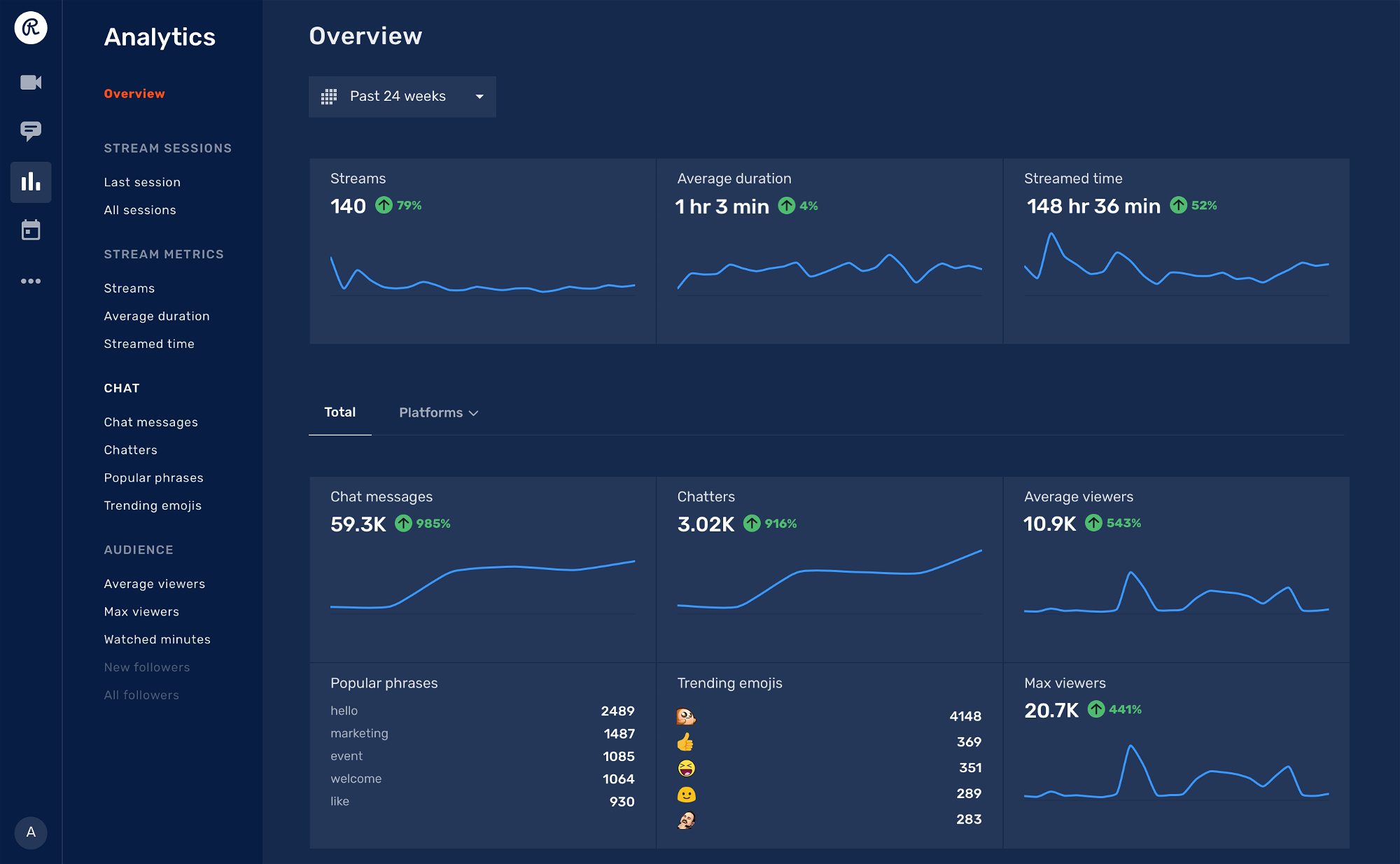
Task: Select Chat messages in sidebar
Action: coord(150,422)
